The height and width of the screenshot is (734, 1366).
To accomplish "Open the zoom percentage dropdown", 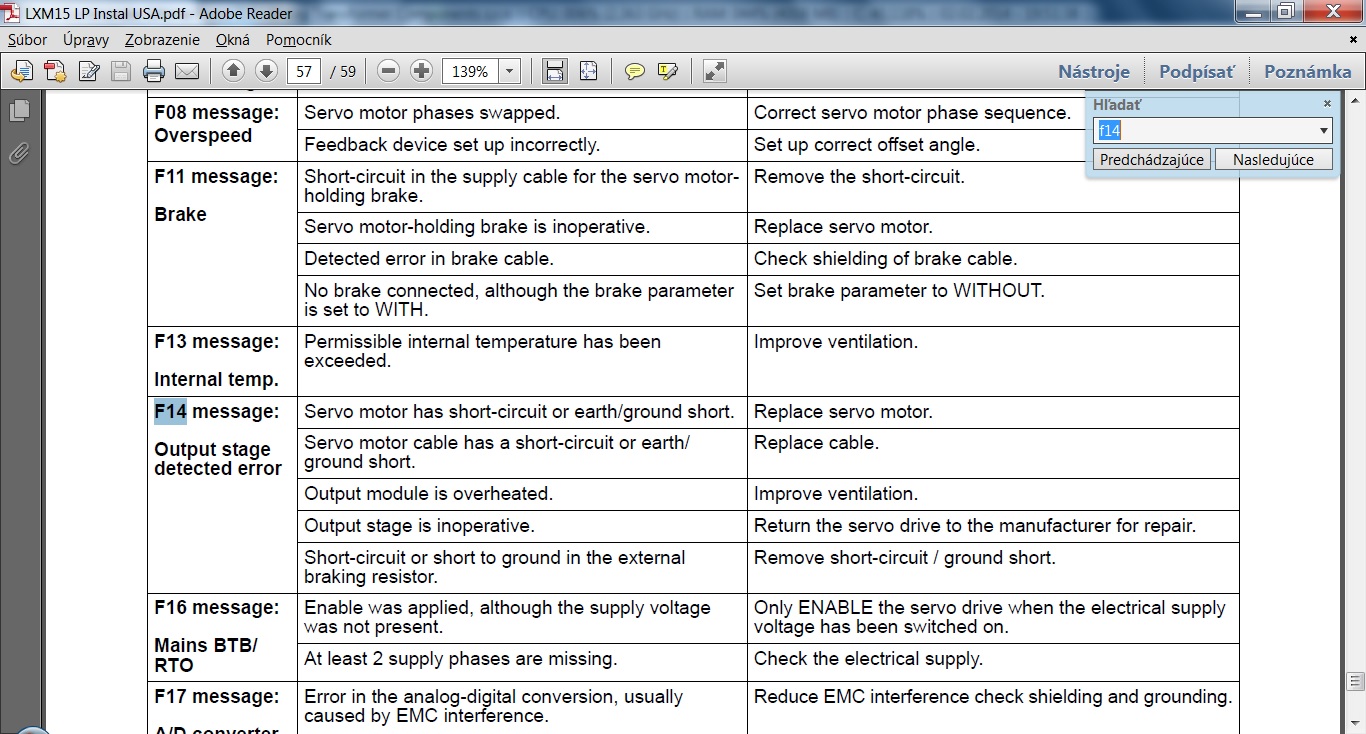I will (510, 71).
